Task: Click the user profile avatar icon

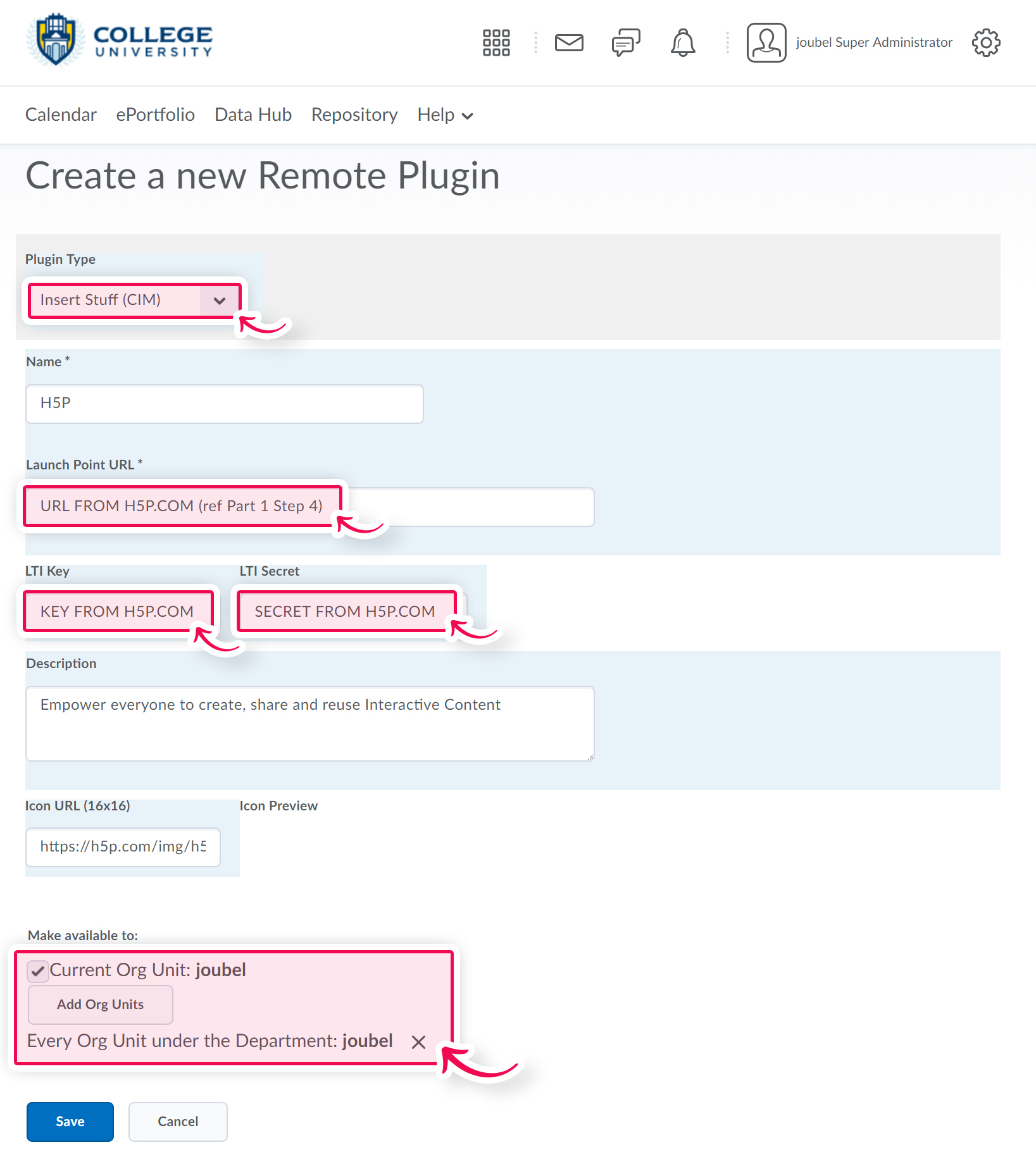Action: coord(766,42)
